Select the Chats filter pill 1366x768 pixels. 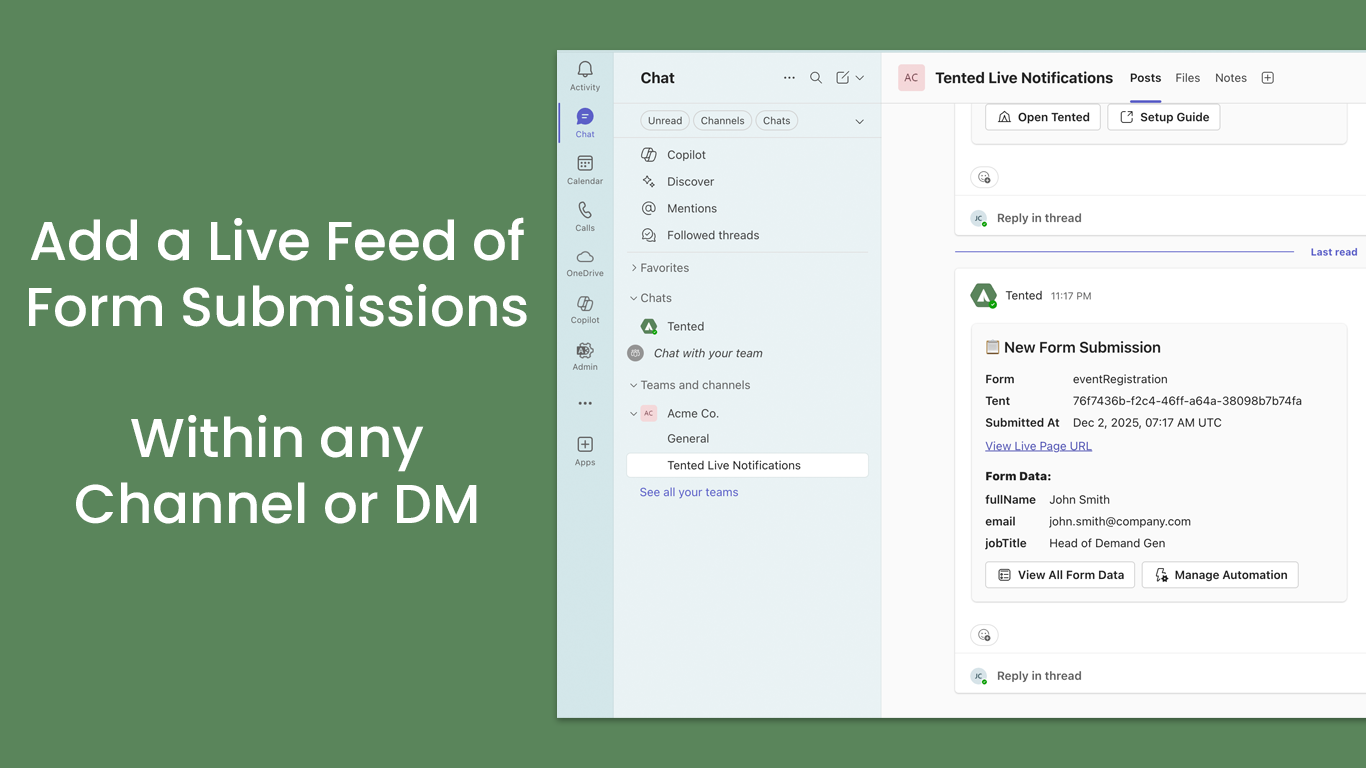(777, 121)
